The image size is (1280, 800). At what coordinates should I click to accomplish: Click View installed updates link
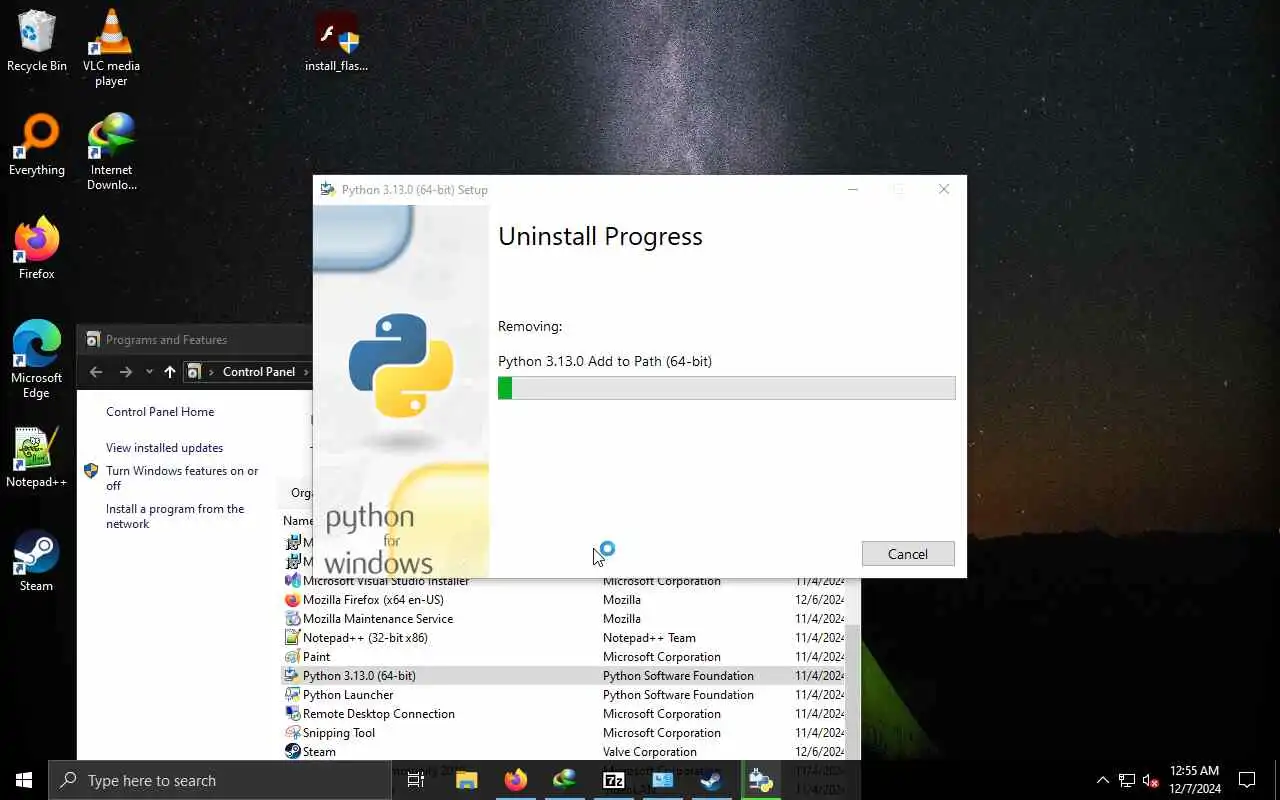[165, 448]
